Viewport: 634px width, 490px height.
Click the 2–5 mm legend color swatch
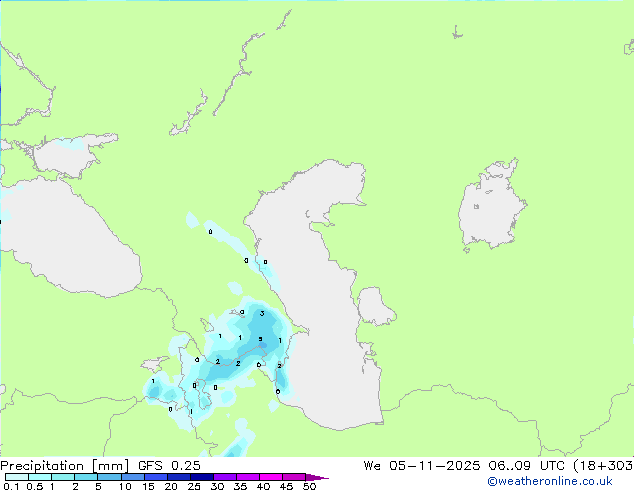tap(86, 477)
